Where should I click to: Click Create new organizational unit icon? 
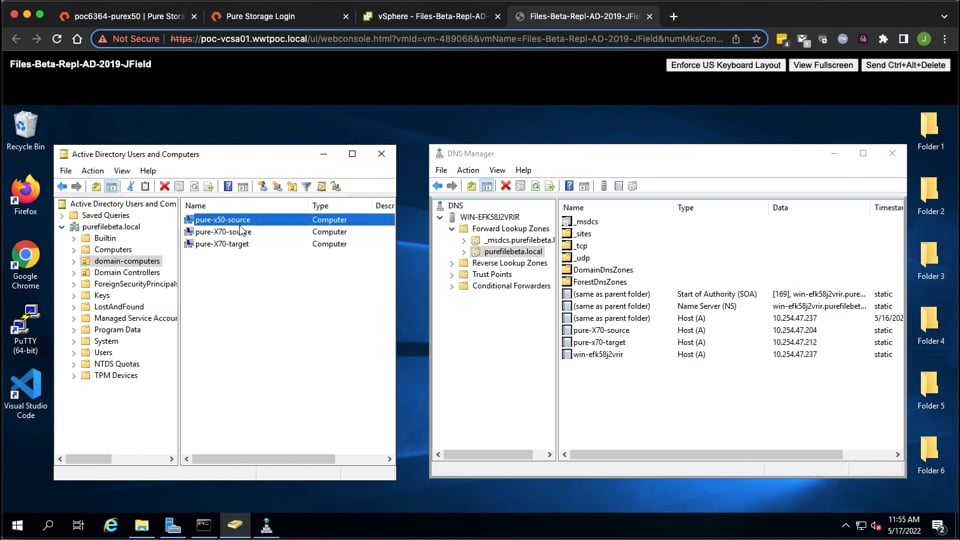click(x=292, y=186)
